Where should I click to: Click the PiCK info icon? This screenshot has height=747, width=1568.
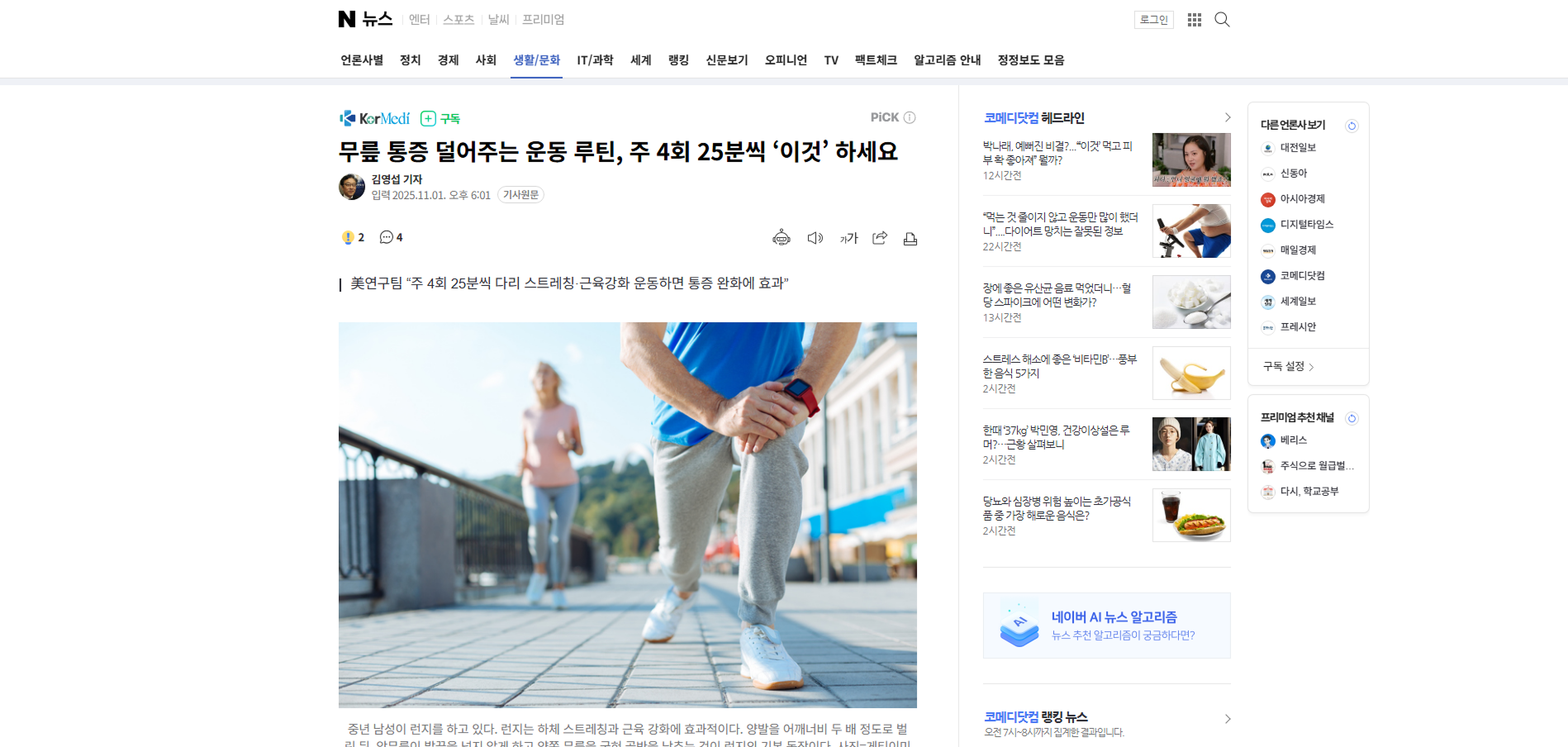click(x=910, y=117)
